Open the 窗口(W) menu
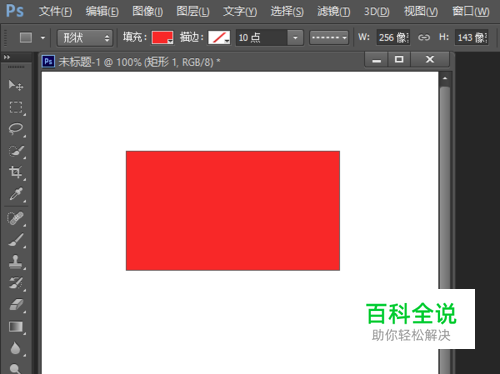The width and height of the screenshot is (500, 374). coord(471,12)
